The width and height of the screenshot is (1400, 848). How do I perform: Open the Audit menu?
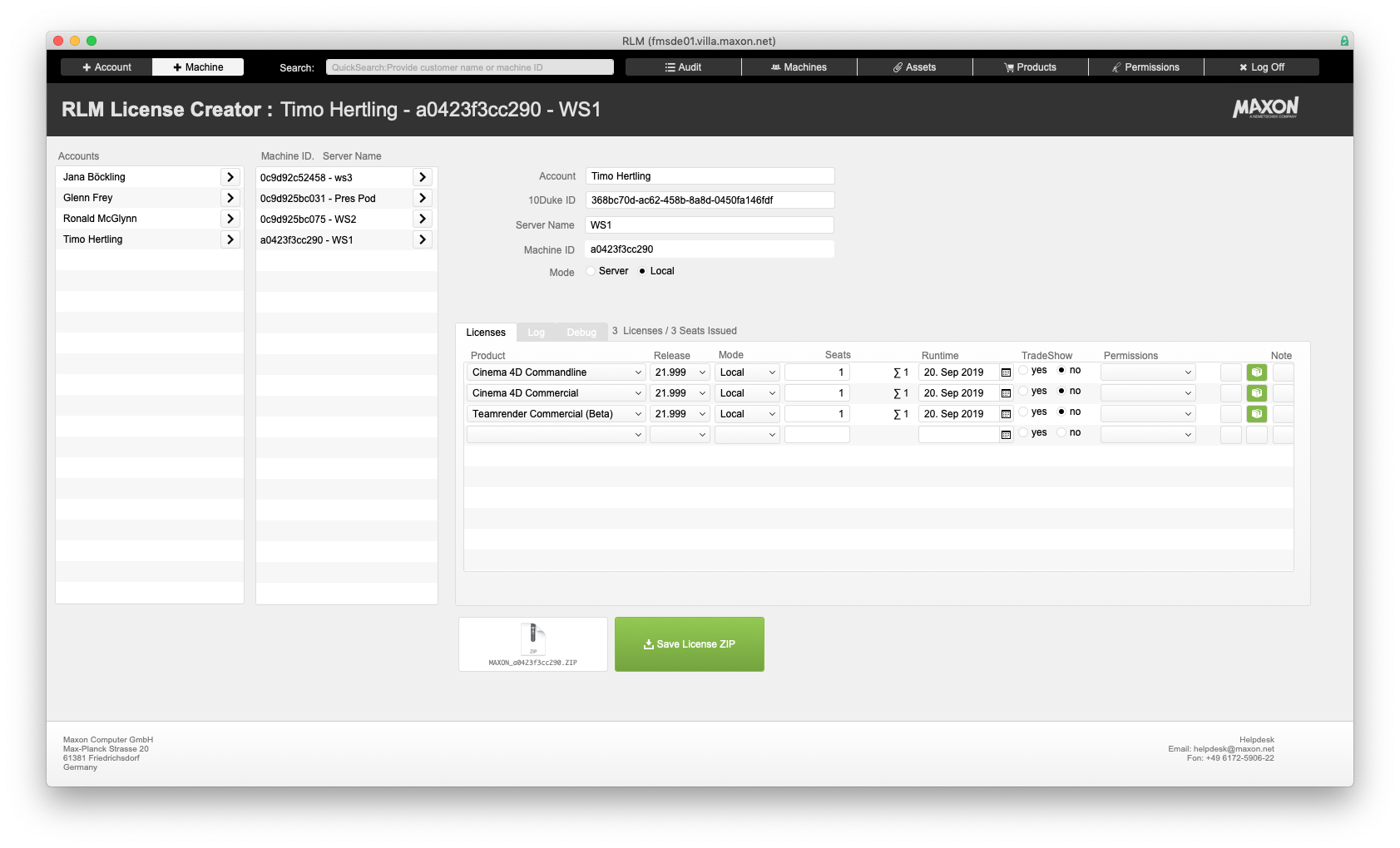[683, 67]
